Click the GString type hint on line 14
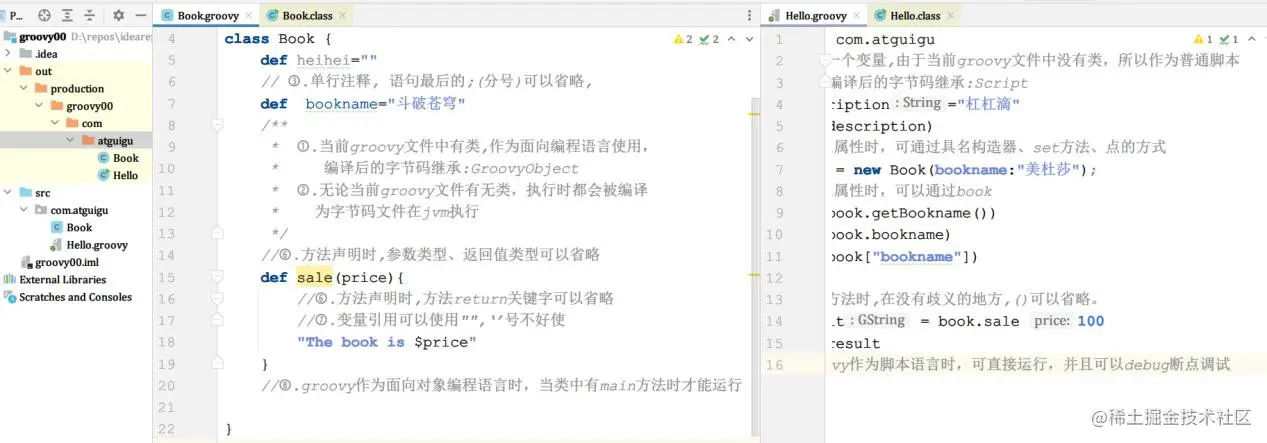Image resolution: width=1267 pixels, height=443 pixels. point(881,320)
